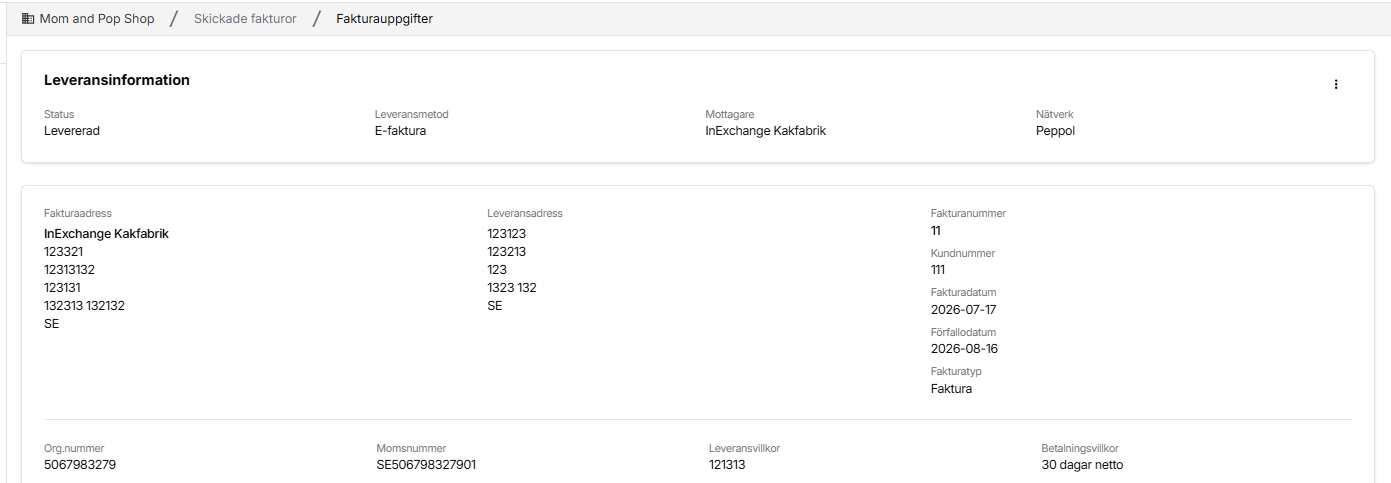
Task: Click the Förfallodatum label
Action: click(x=963, y=332)
